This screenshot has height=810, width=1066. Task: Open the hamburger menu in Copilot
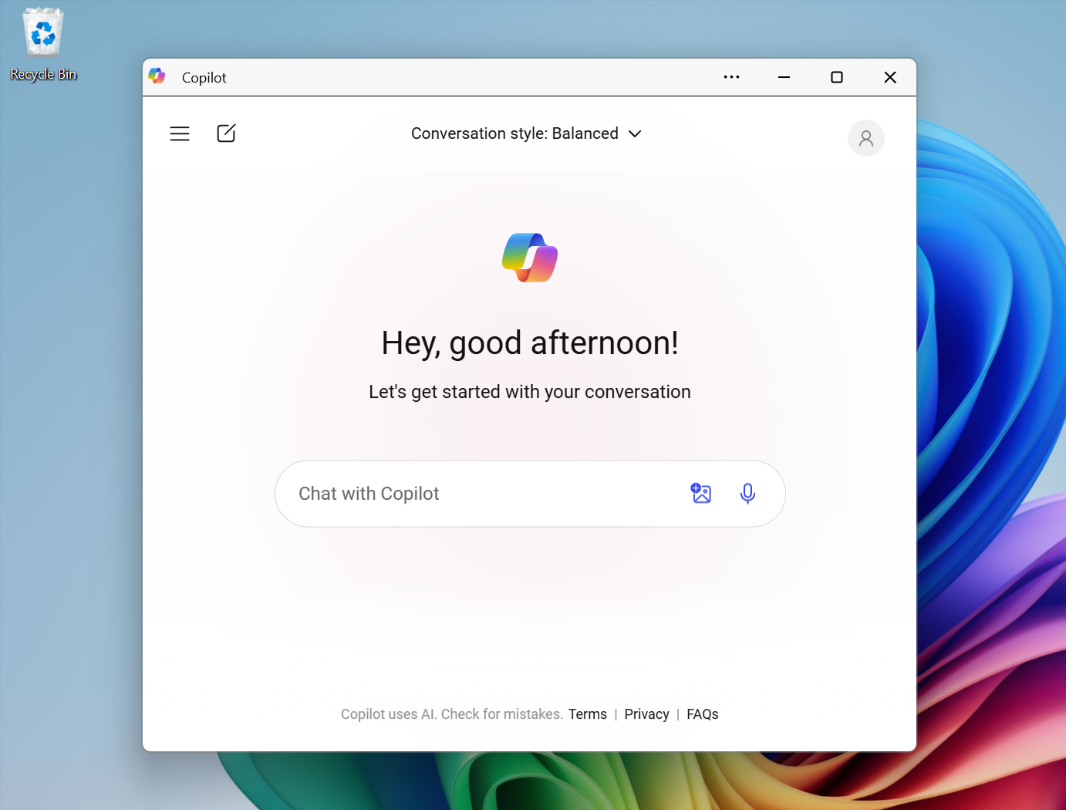point(179,133)
